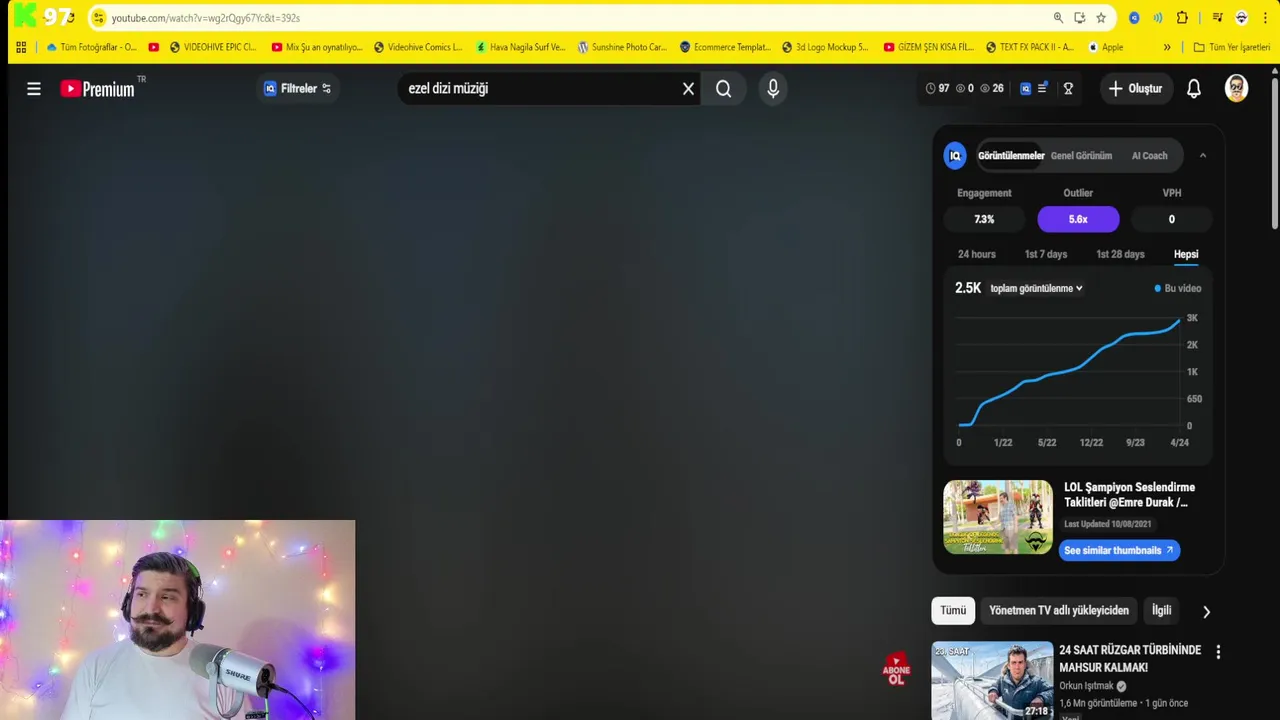
Task: Switch to Görüntülenmeler tab in vidIQ
Action: (x=1011, y=155)
